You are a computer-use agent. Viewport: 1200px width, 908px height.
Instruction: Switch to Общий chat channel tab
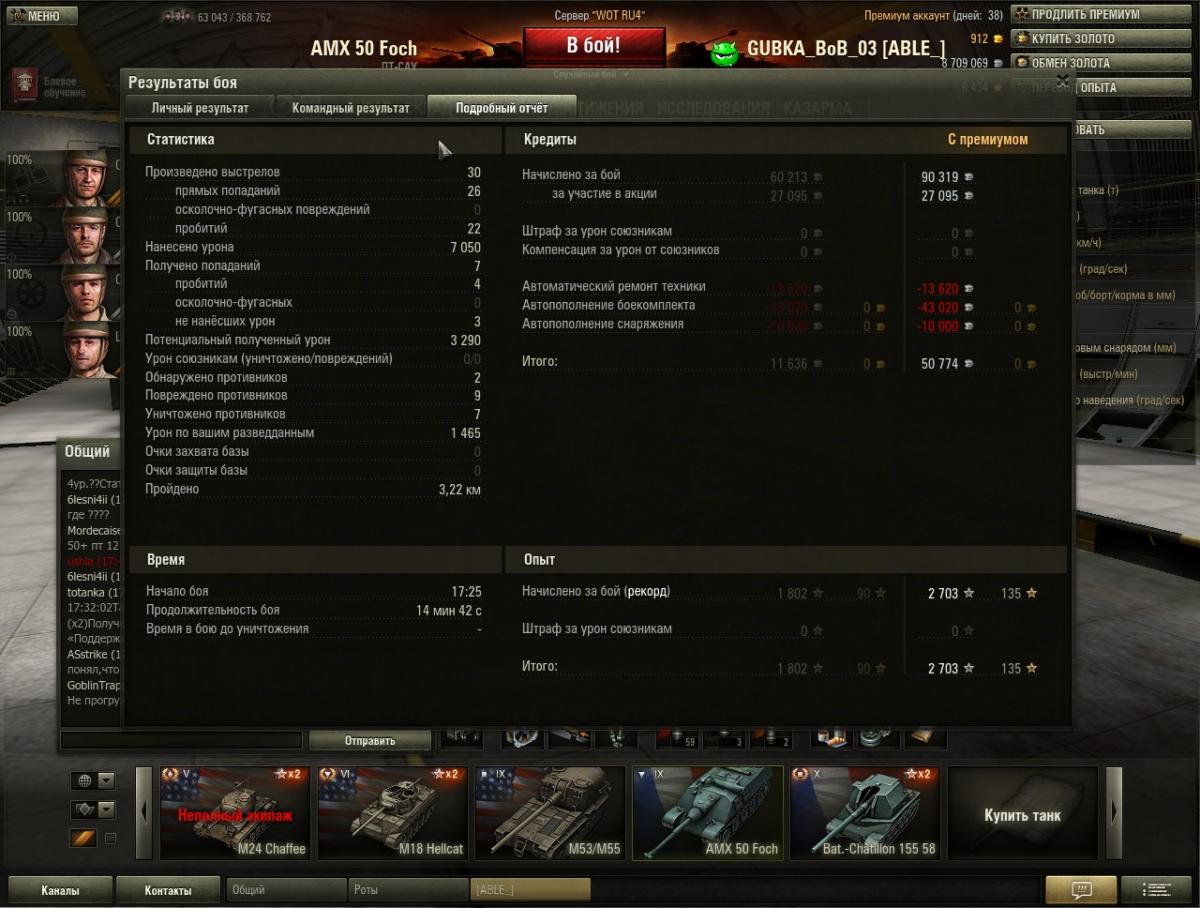coord(286,890)
